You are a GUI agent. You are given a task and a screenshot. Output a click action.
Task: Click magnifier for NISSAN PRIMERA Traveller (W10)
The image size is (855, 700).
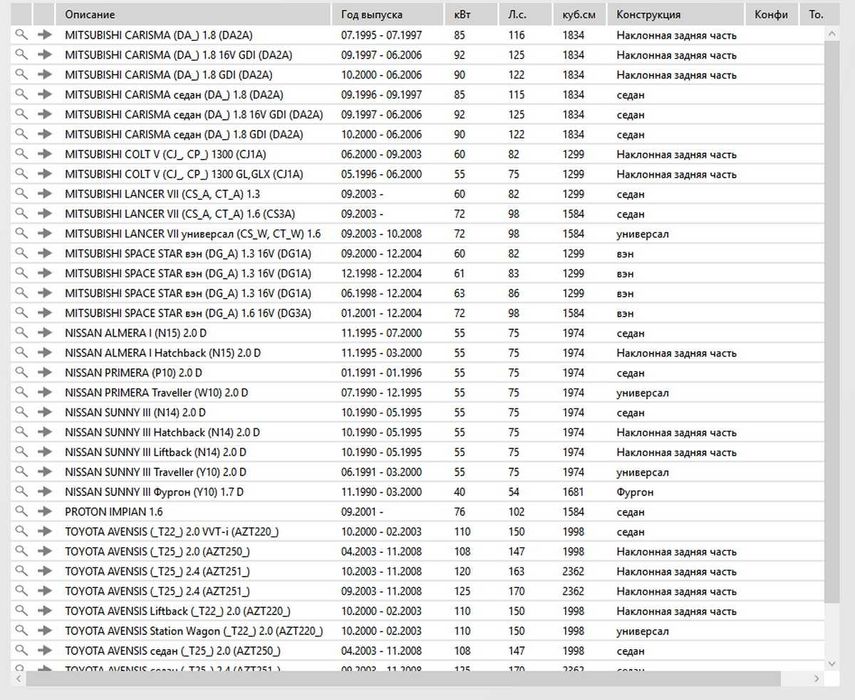(21, 393)
